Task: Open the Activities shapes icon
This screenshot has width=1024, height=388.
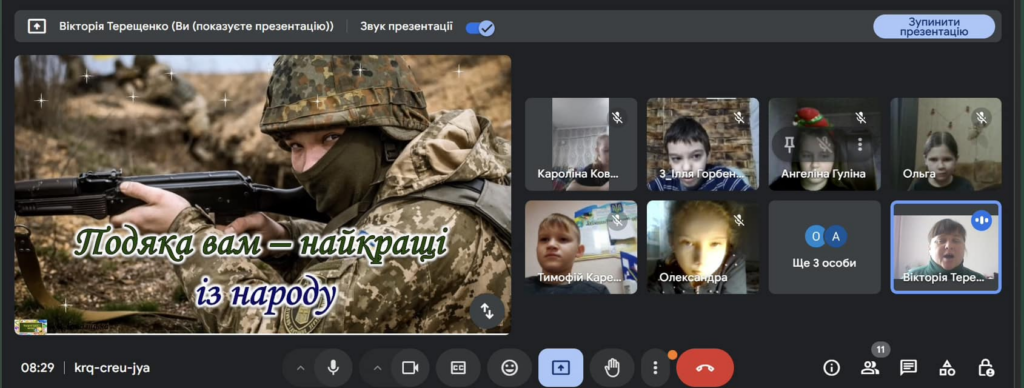Action: pos(947,368)
